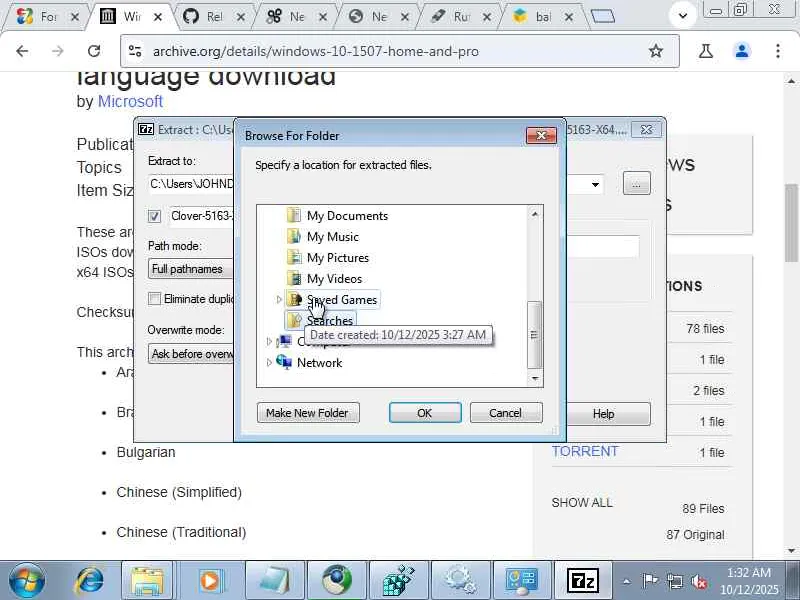Go back in Chrome
Viewport: 800px width, 600px height.
[x=22, y=51]
